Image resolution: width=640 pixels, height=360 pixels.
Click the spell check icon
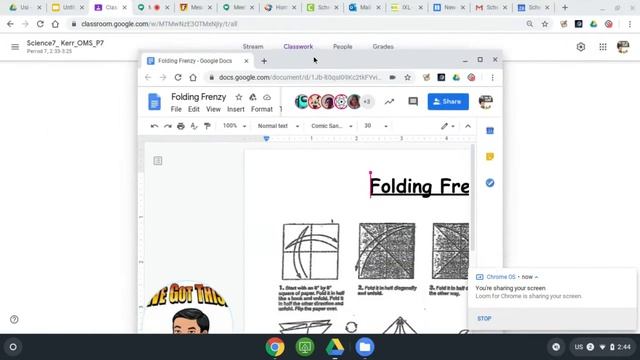click(x=194, y=126)
